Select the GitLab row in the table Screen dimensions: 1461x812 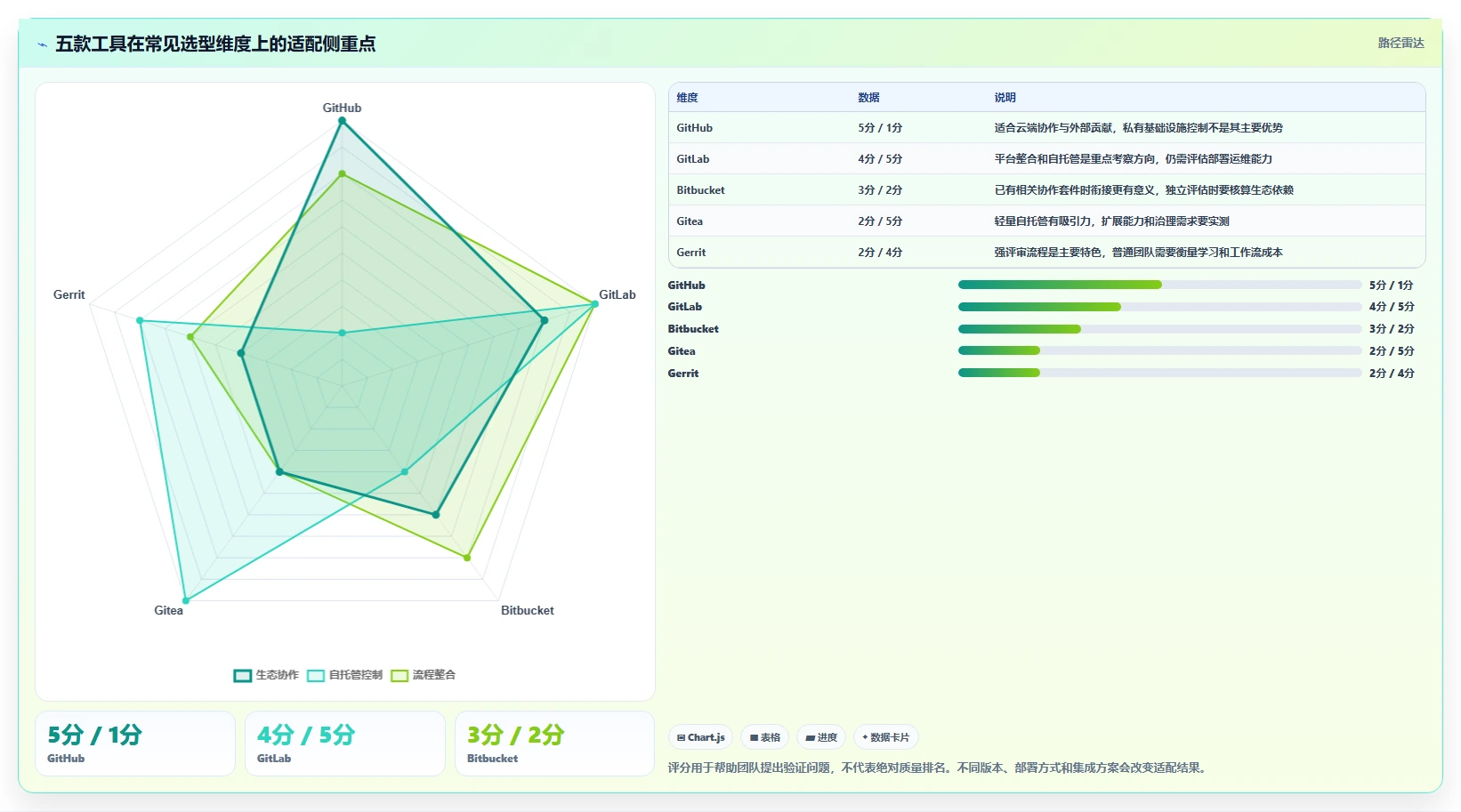(x=1046, y=159)
